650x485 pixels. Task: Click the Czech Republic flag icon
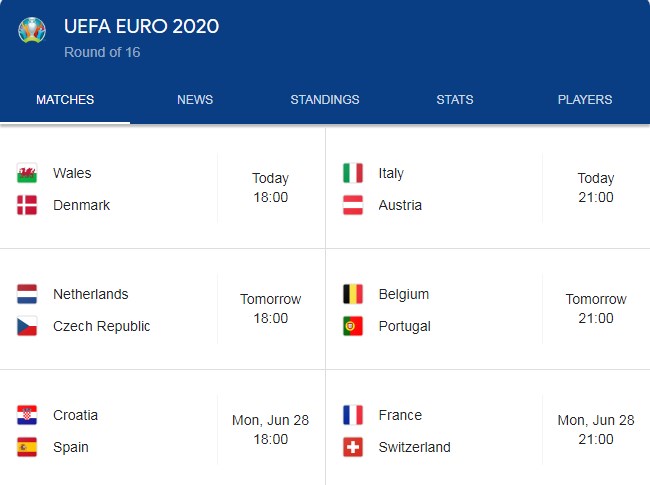coord(27,326)
